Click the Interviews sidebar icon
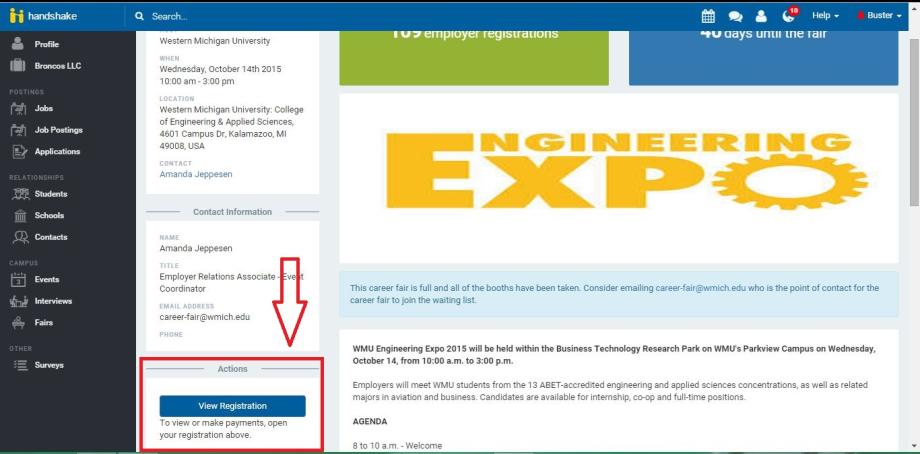The width and height of the screenshot is (920, 454). pos(19,301)
